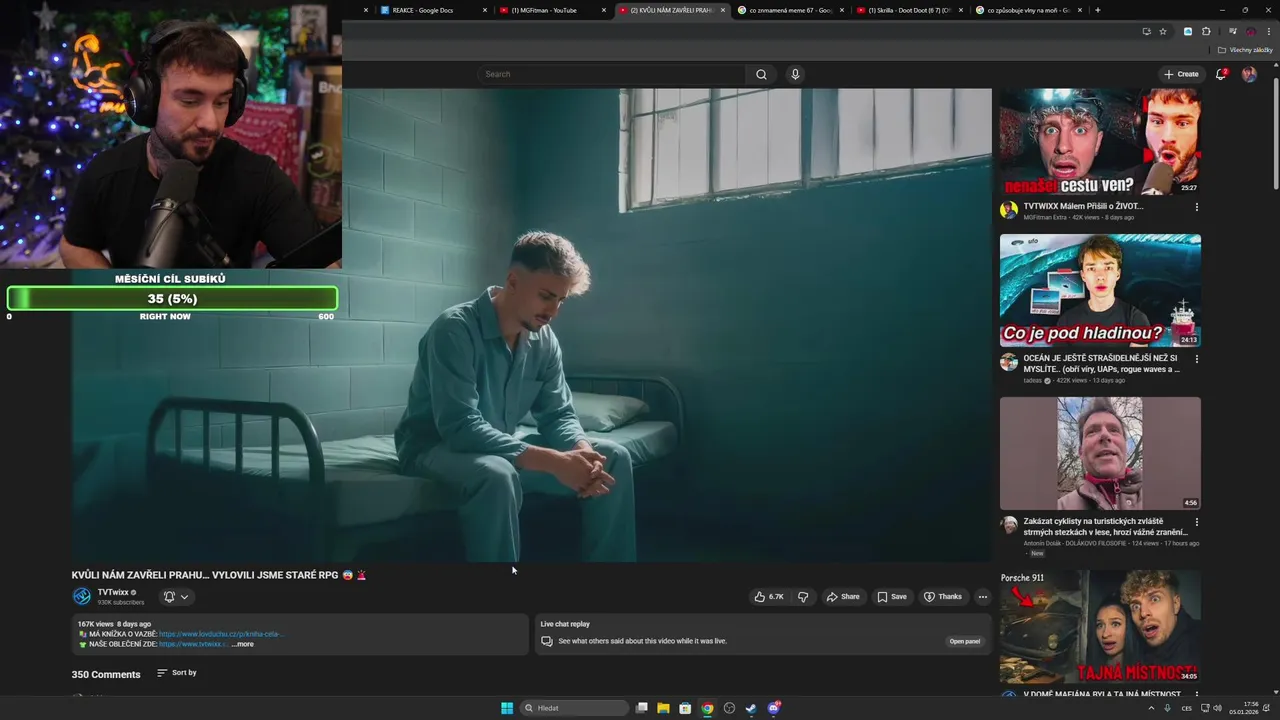Open YouTube notifications bell
This screenshot has width=1280, height=720.
[1221, 74]
